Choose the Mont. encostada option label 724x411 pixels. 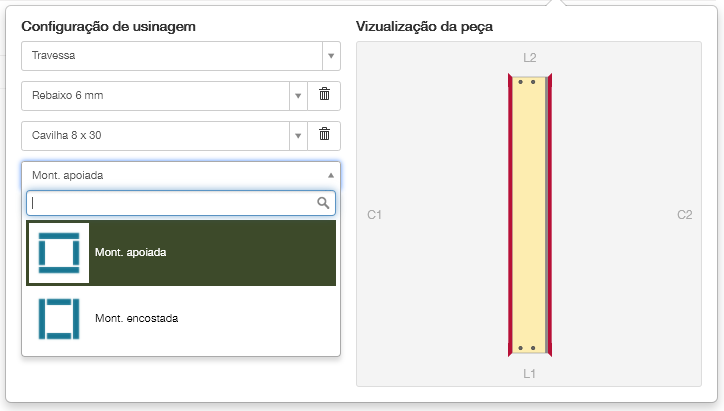pyautogui.click(x=137, y=318)
